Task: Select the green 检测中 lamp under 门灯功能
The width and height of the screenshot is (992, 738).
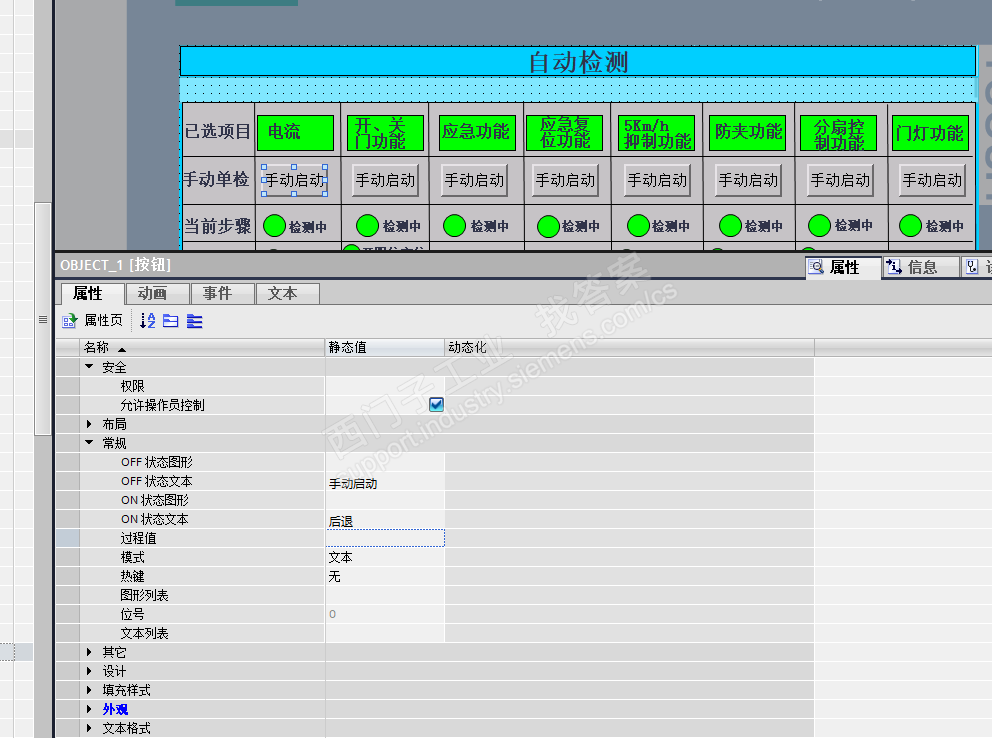Action: [910, 226]
